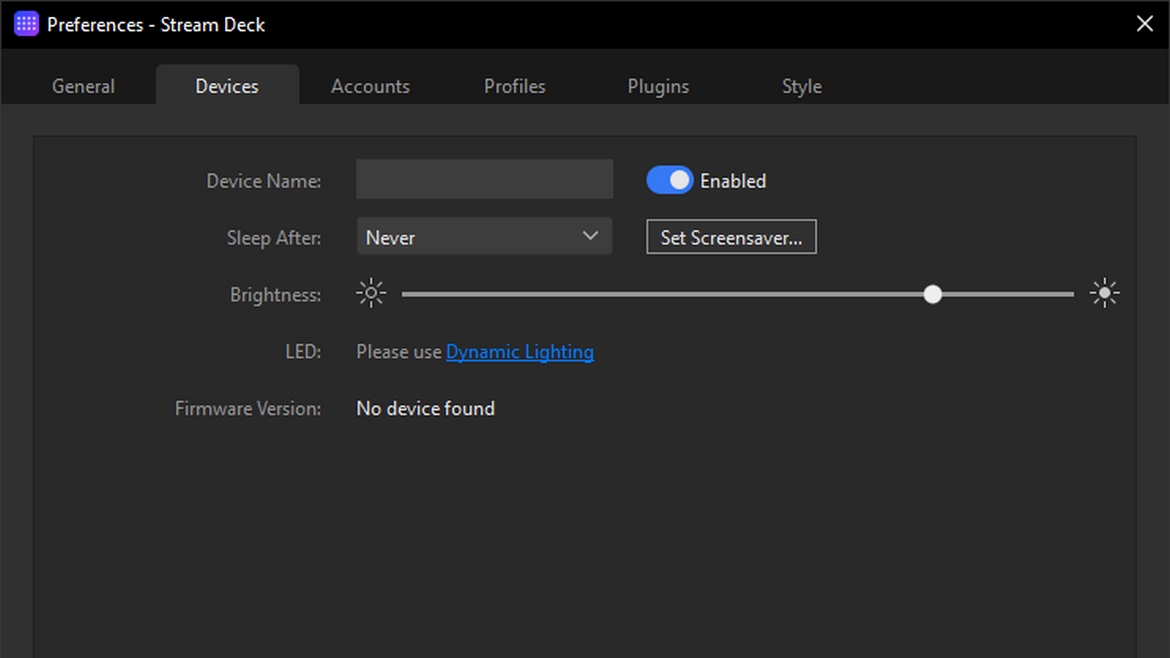
Task: Open the Style tab
Action: coord(801,86)
